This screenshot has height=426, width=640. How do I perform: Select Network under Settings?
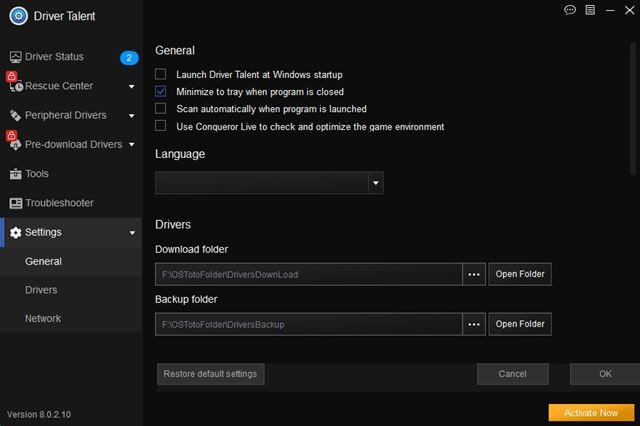(71, 319)
